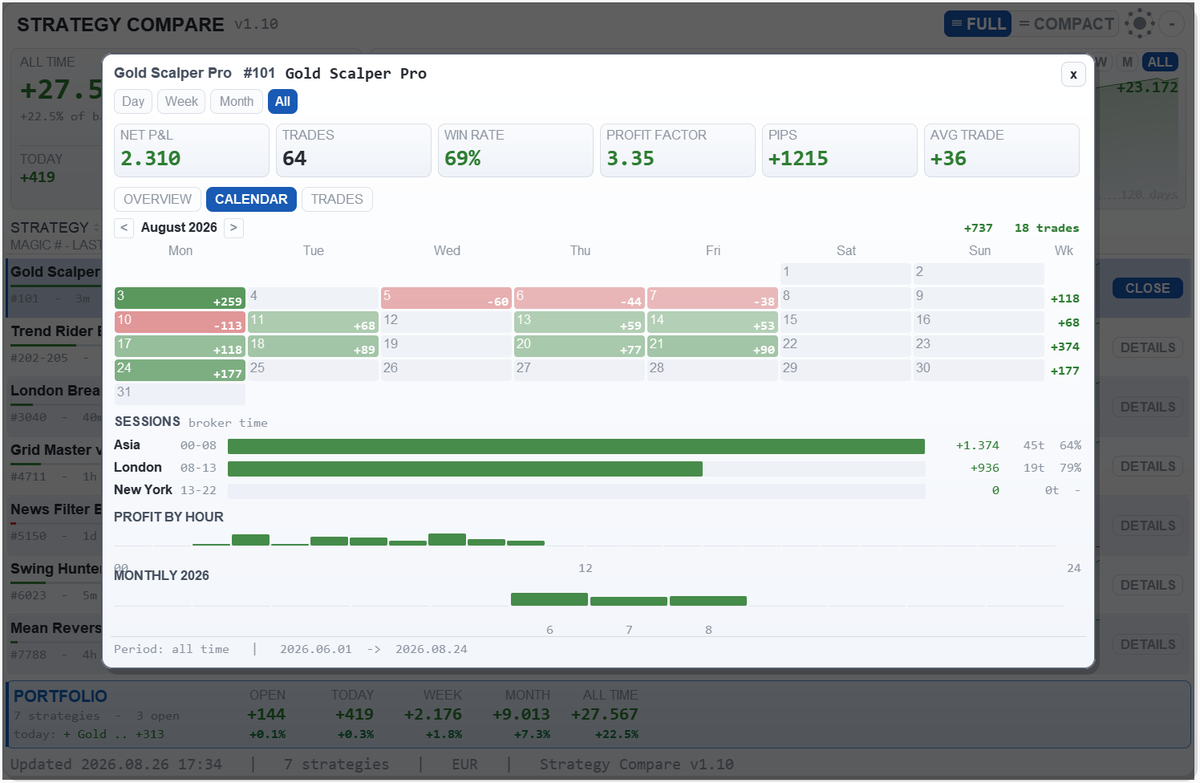This screenshot has width=1200, height=783.
Task: Click calendar day 3 with +259
Action: 180,298
